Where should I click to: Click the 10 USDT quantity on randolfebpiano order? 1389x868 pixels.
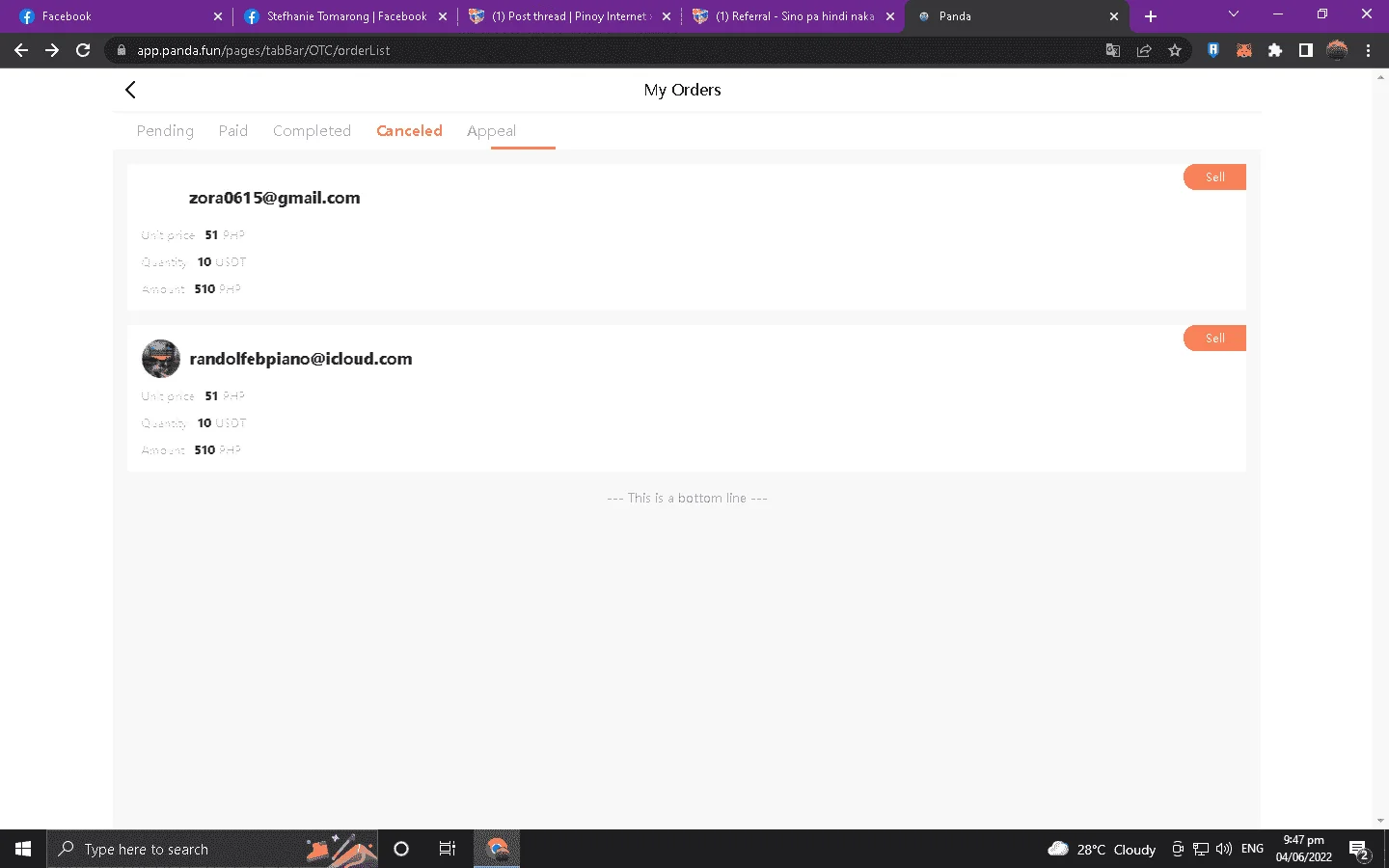(x=222, y=423)
